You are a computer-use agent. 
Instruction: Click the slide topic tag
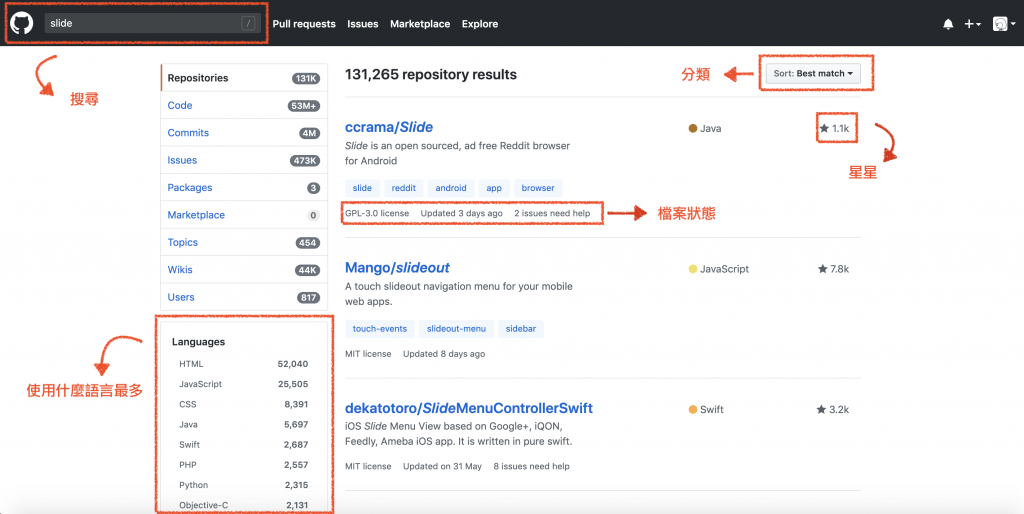click(362, 188)
